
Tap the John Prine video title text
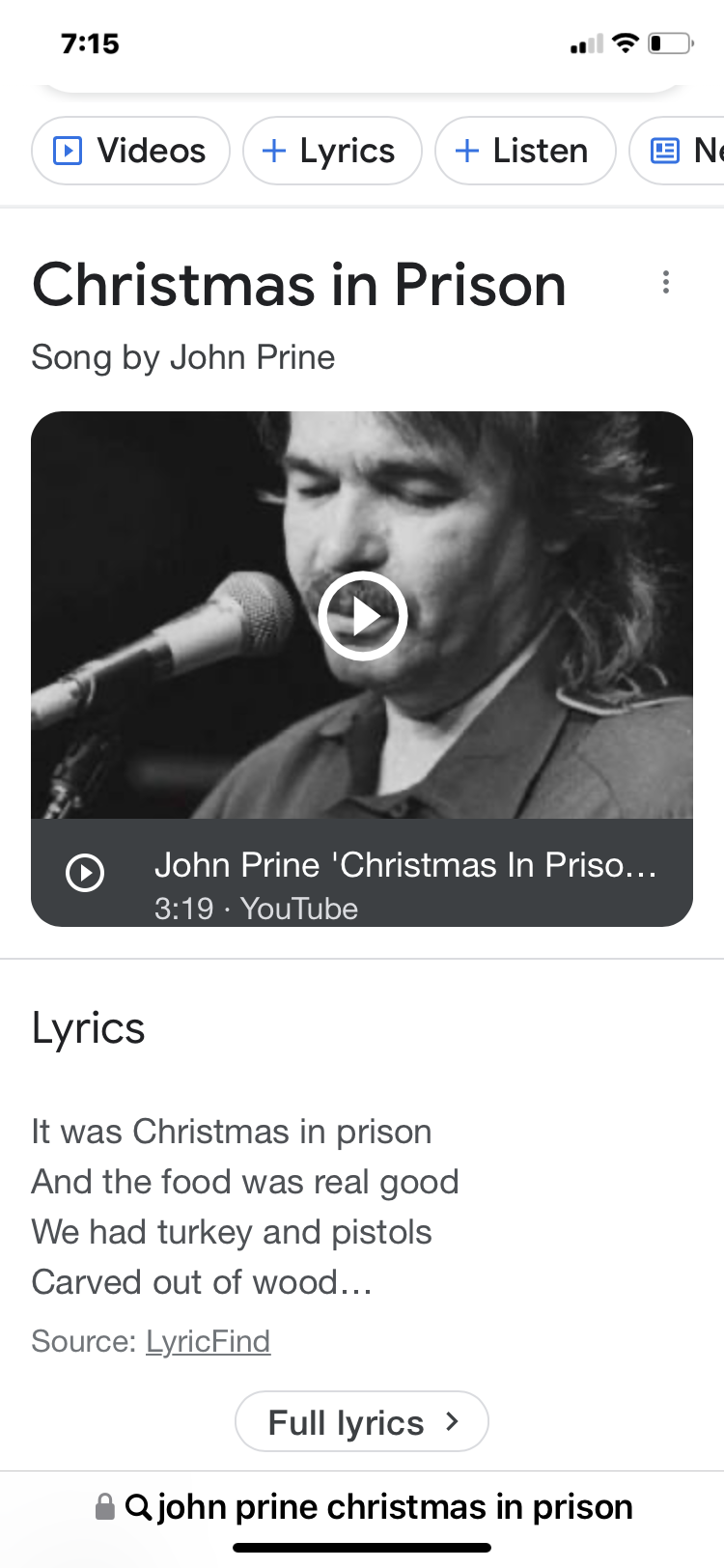(405, 865)
